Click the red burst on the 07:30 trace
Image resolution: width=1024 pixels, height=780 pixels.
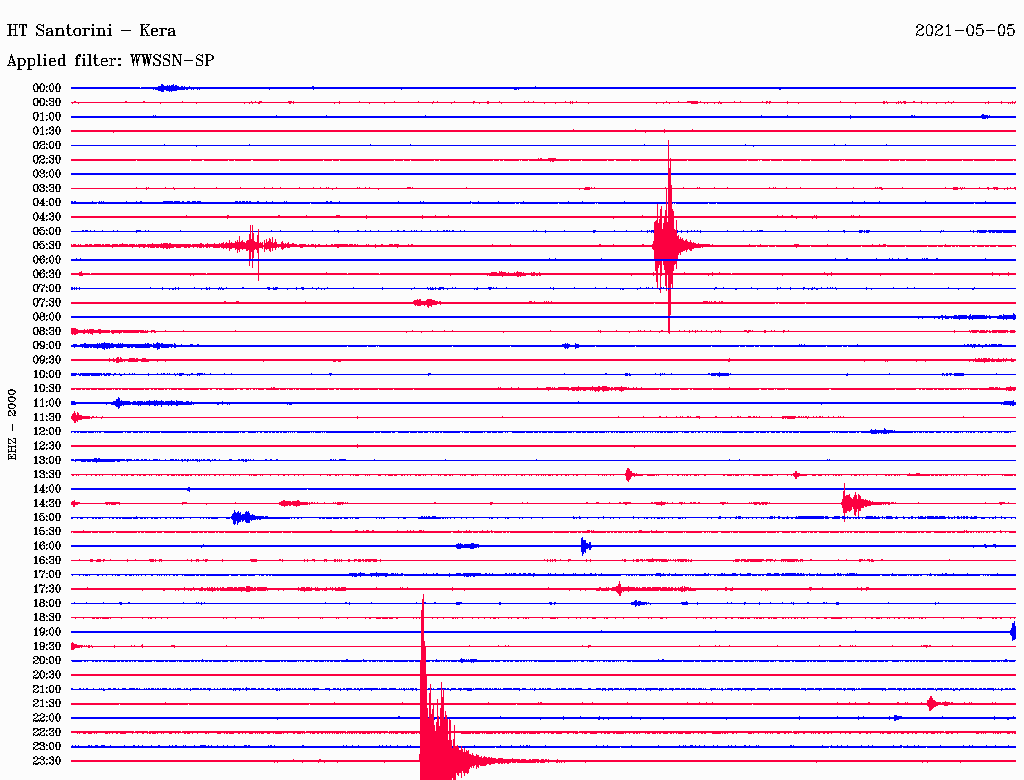(426, 302)
